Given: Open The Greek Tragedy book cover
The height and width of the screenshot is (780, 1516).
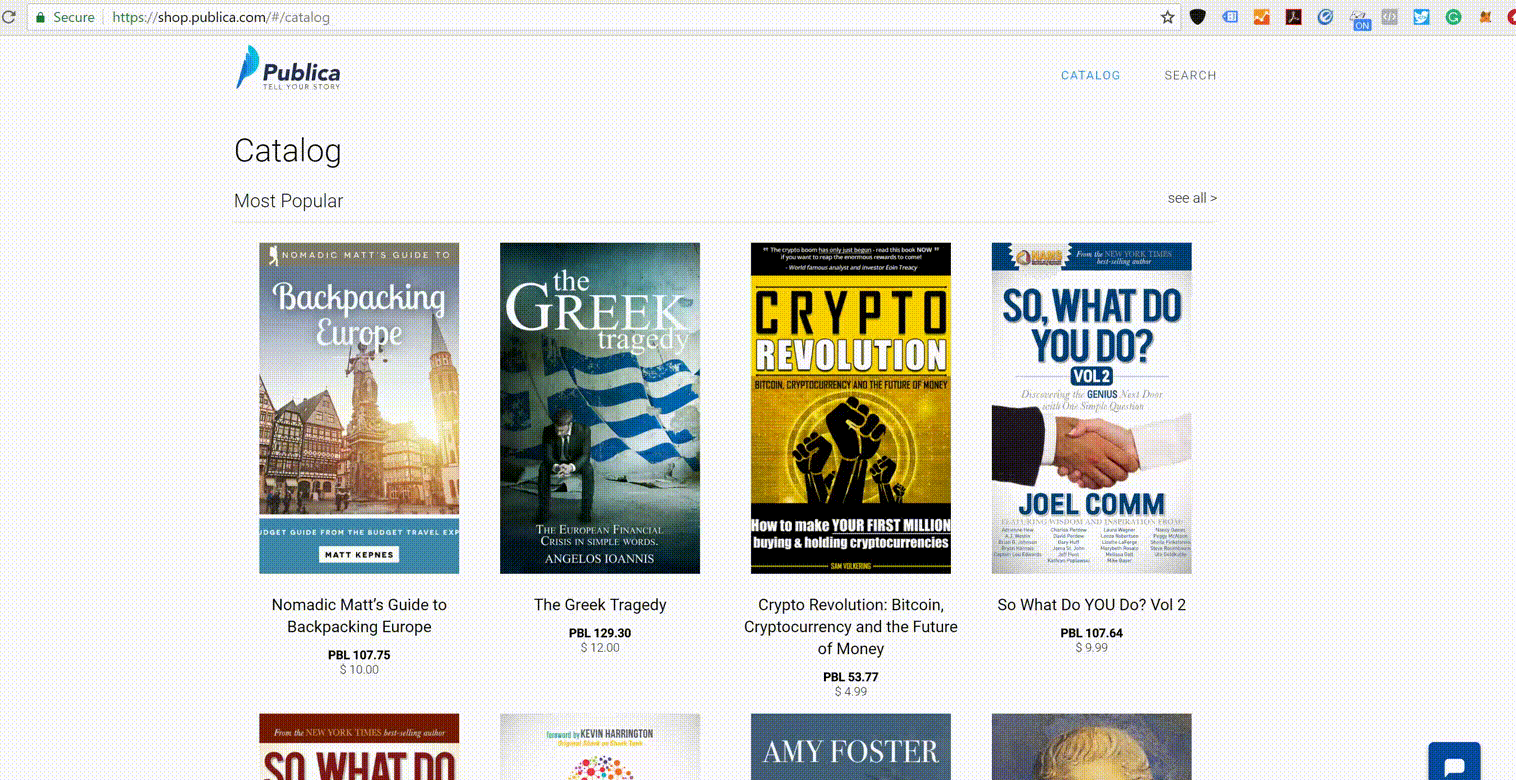Looking at the screenshot, I should pyautogui.click(x=600, y=408).
